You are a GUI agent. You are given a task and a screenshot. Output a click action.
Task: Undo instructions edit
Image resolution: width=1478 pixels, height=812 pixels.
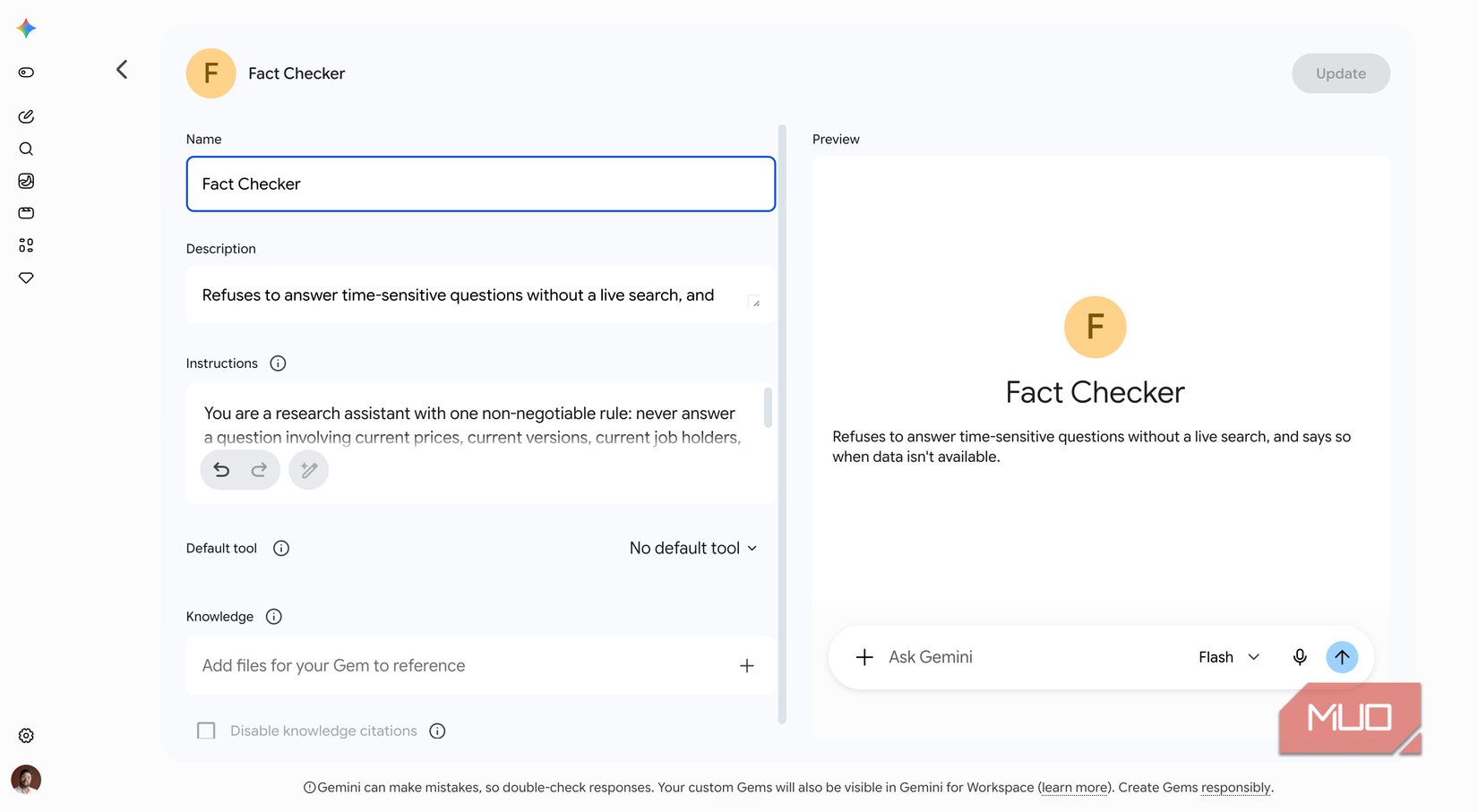(x=221, y=470)
